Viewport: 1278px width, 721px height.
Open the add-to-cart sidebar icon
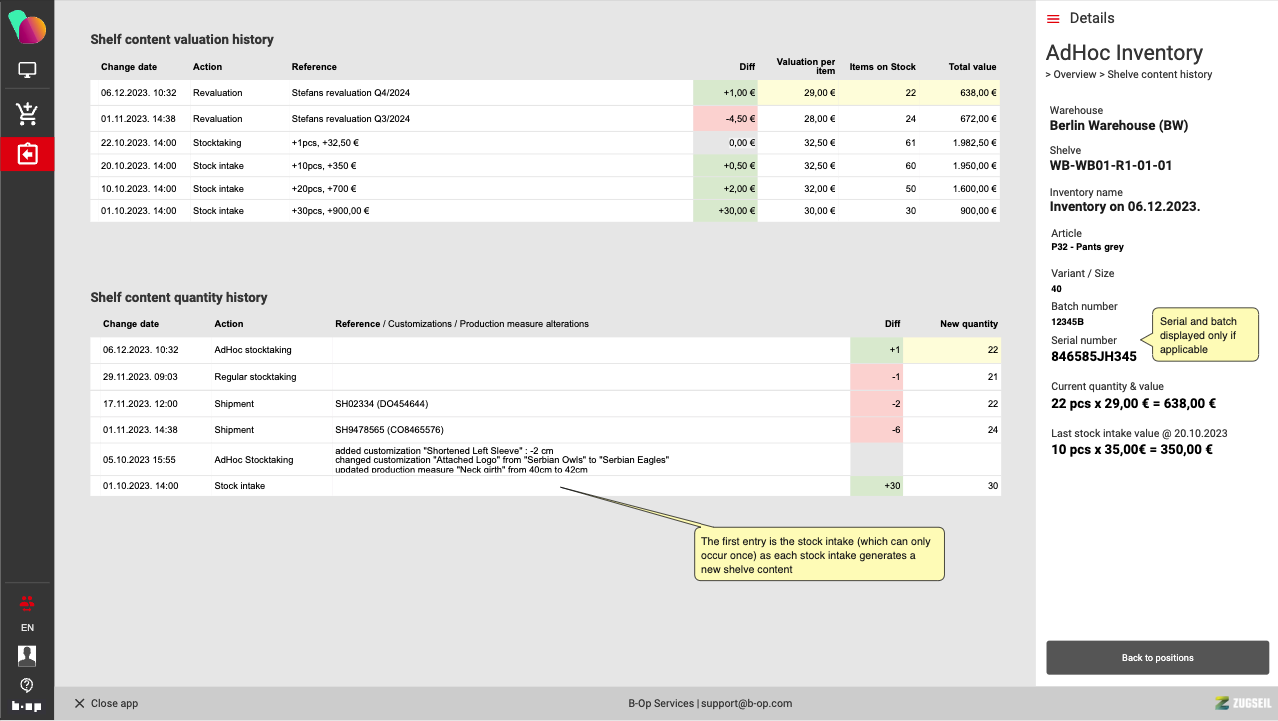coord(27,114)
